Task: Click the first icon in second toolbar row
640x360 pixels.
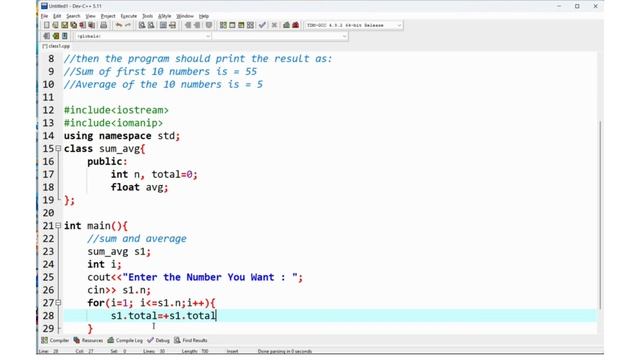Action: [x=47, y=36]
